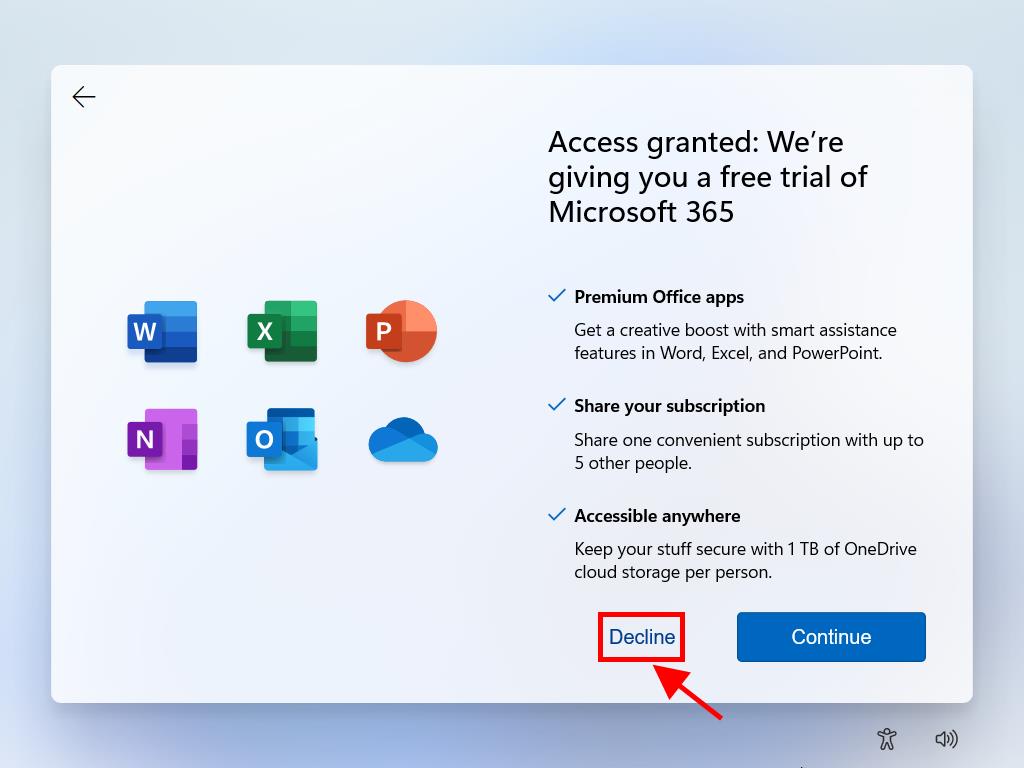Click the "Premium Office apps" heading

(658, 297)
